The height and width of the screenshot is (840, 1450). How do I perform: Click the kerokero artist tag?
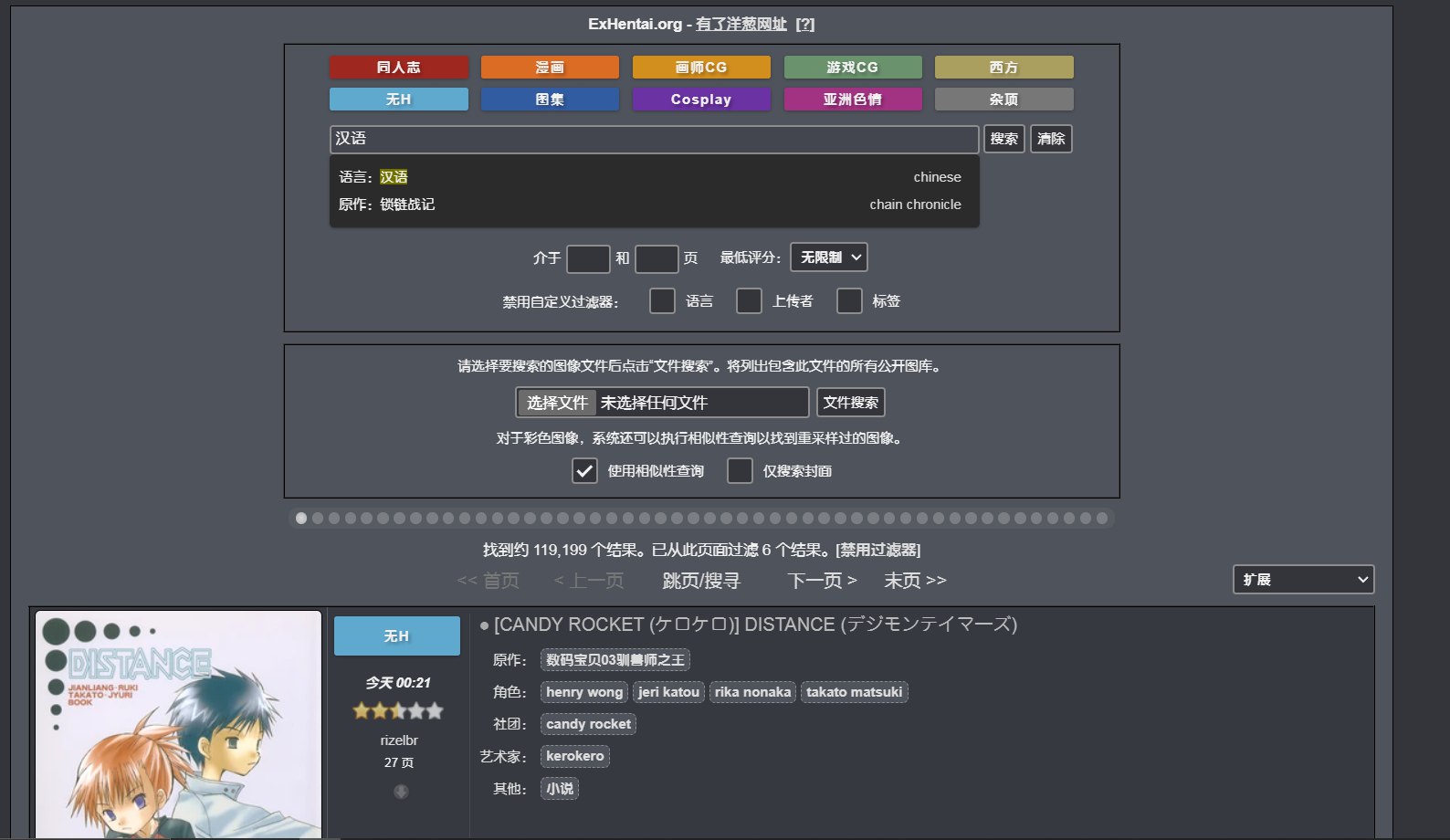pyautogui.click(x=575, y=756)
